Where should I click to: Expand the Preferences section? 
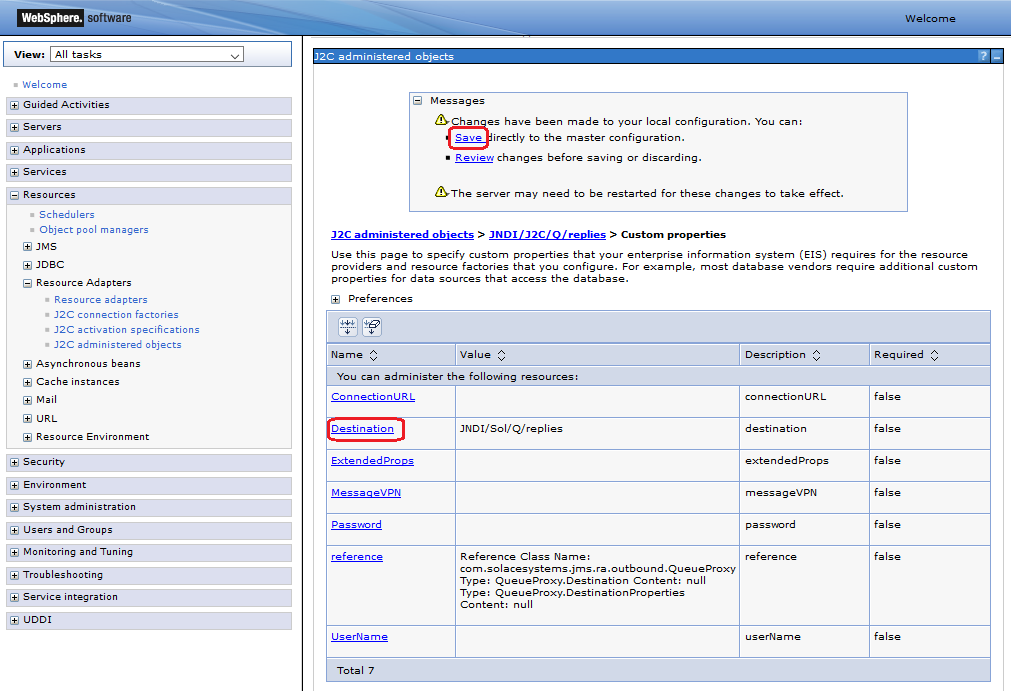pos(336,299)
